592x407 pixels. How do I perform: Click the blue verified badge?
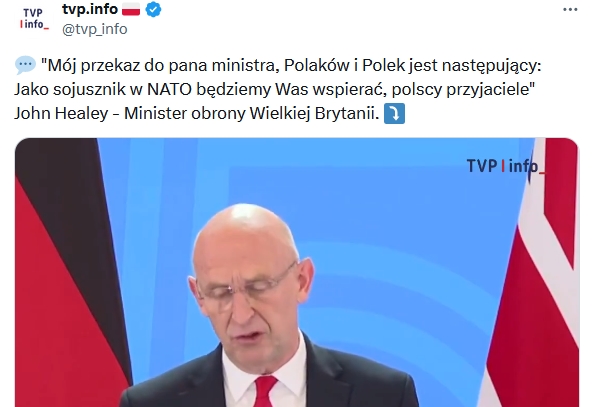153,9
